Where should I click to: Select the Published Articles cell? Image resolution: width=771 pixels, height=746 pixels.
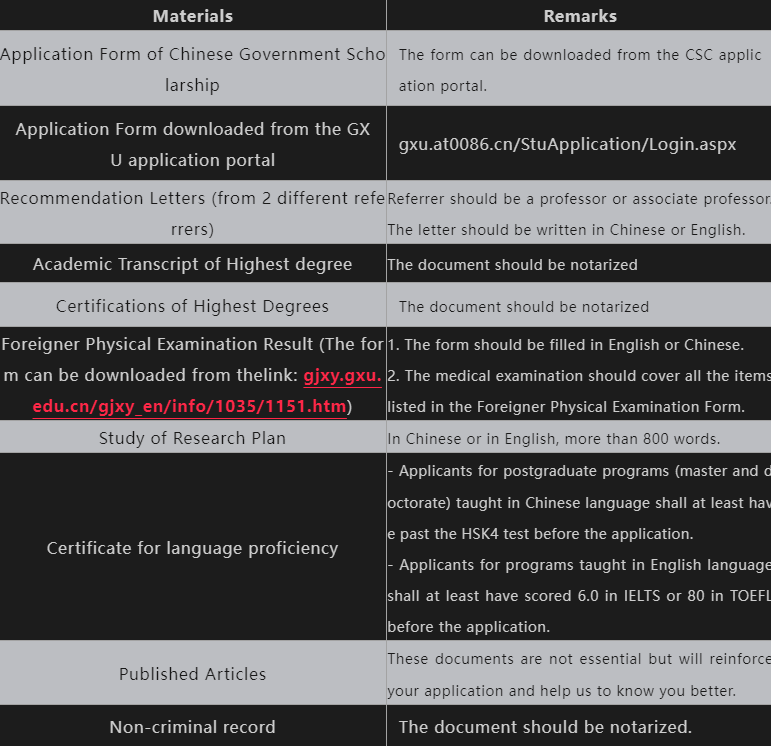point(192,674)
